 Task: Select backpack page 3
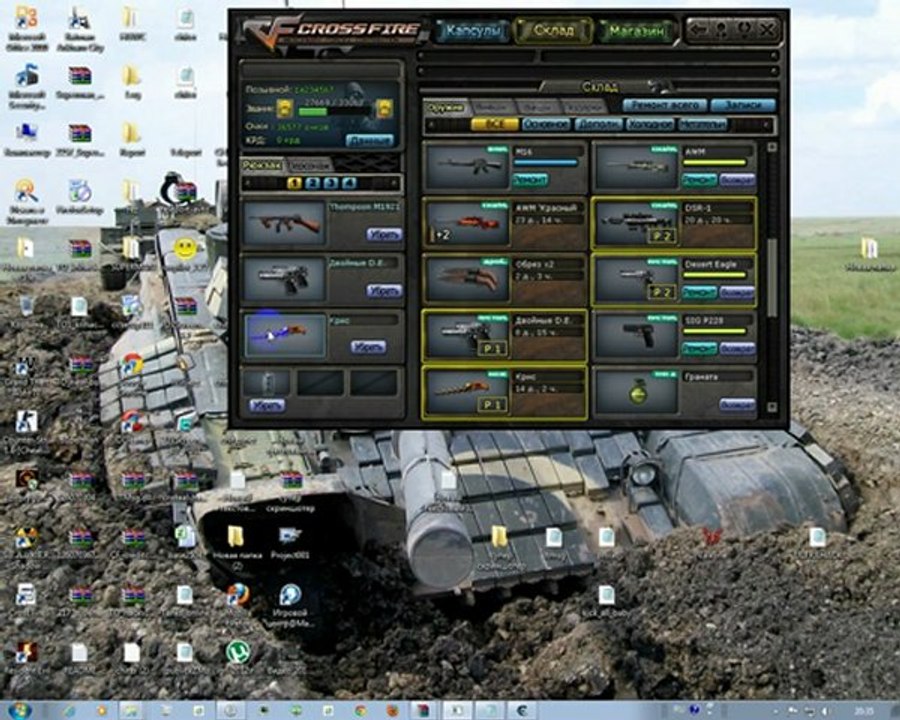[x=331, y=183]
